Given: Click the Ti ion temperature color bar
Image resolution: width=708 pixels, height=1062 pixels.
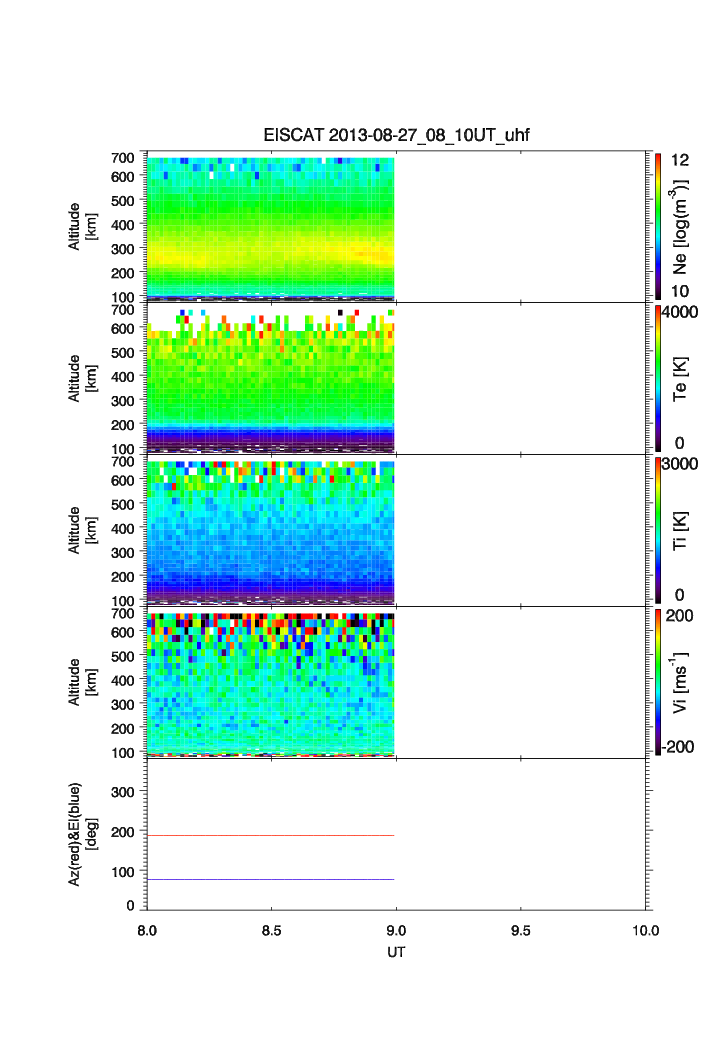Looking at the screenshot, I should pyautogui.click(x=656, y=530).
